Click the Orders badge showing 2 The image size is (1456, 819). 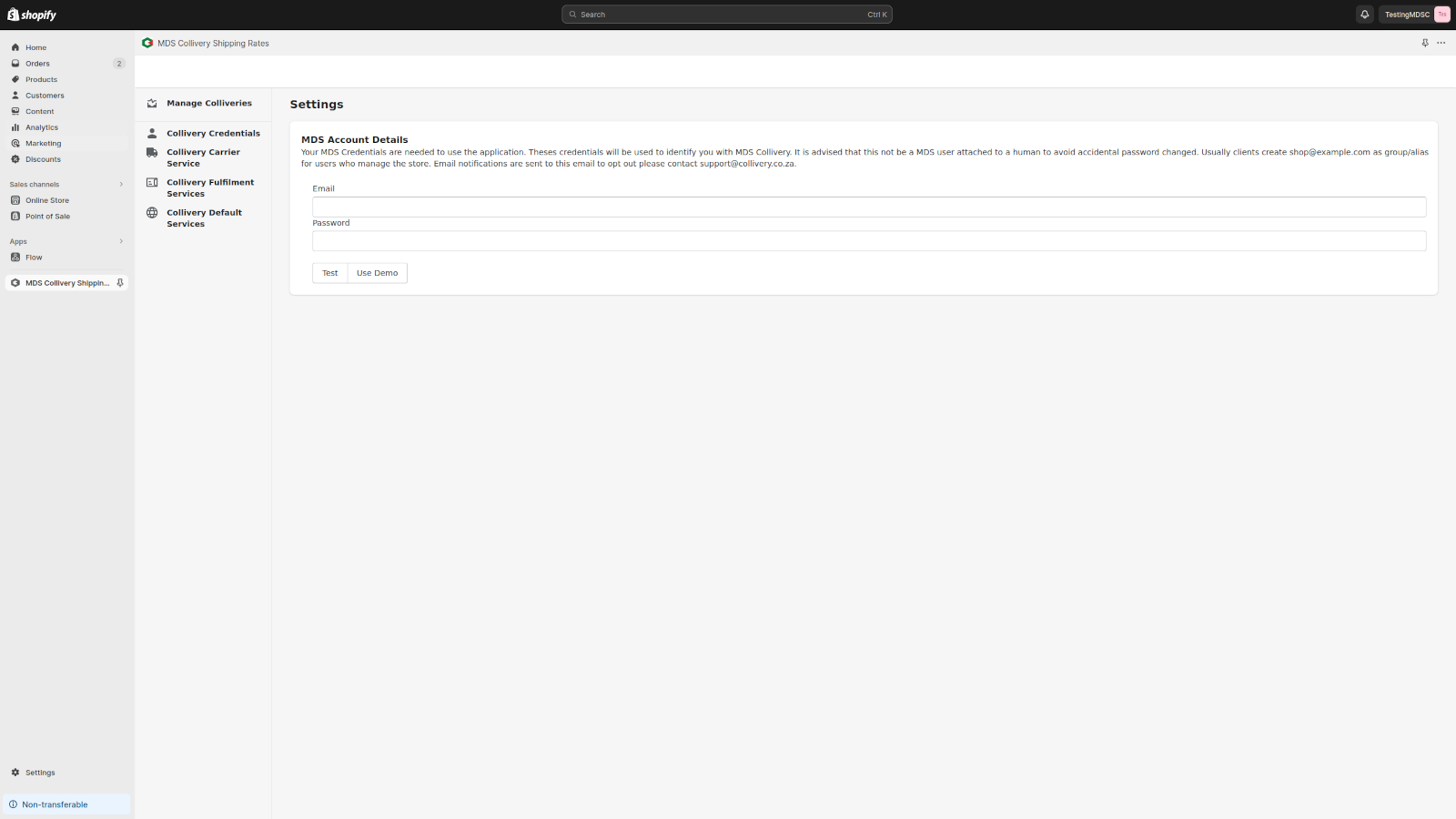coord(118,64)
